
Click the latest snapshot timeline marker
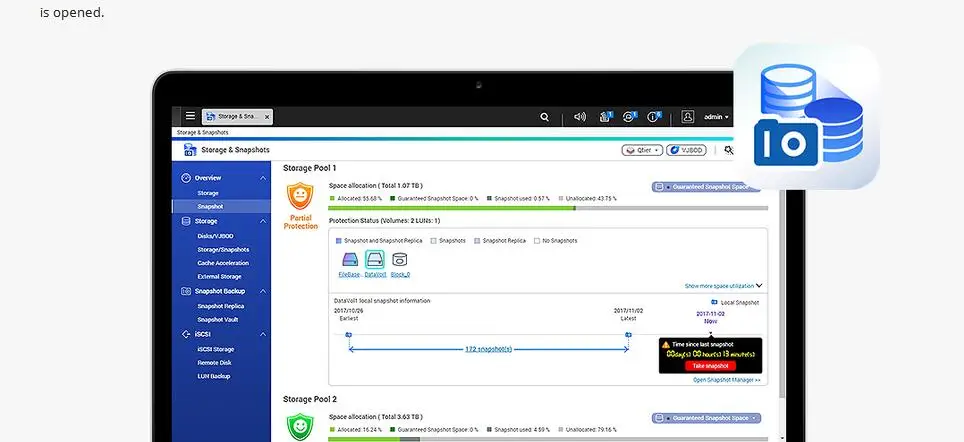(628, 334)
